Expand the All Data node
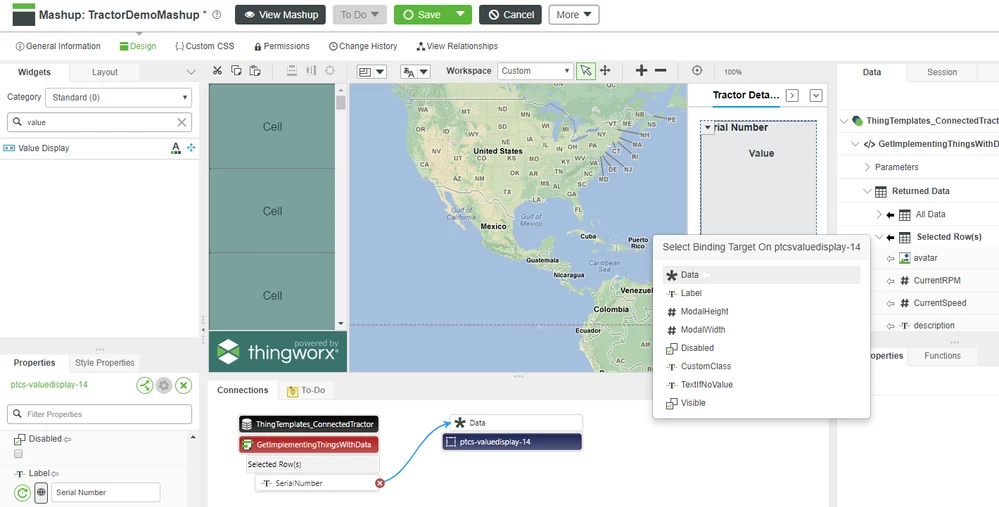Image resolution: width=999 pixels, height=507 pixels. [879, 215]
